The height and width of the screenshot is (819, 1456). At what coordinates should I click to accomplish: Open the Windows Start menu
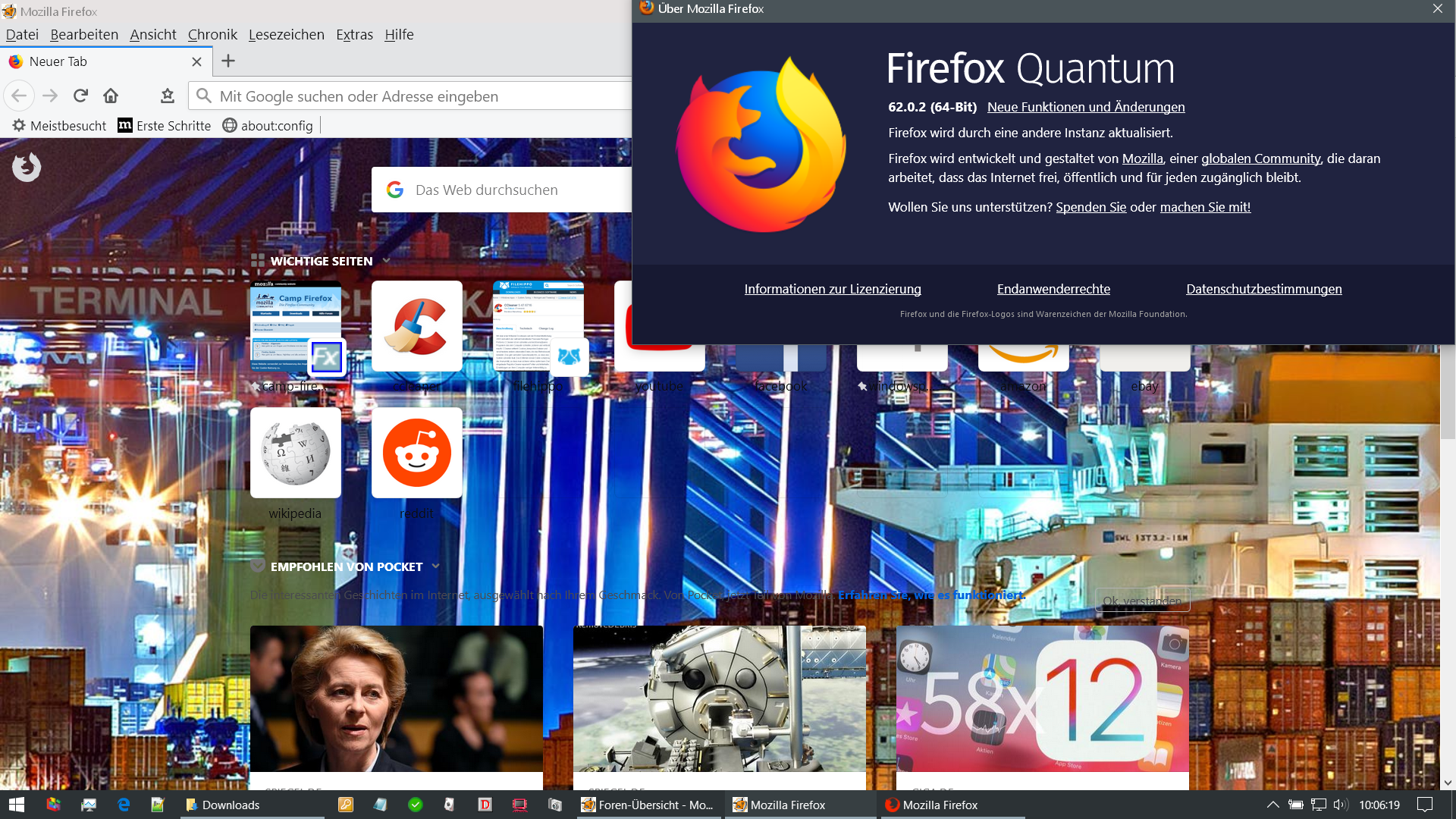point(17,805)
